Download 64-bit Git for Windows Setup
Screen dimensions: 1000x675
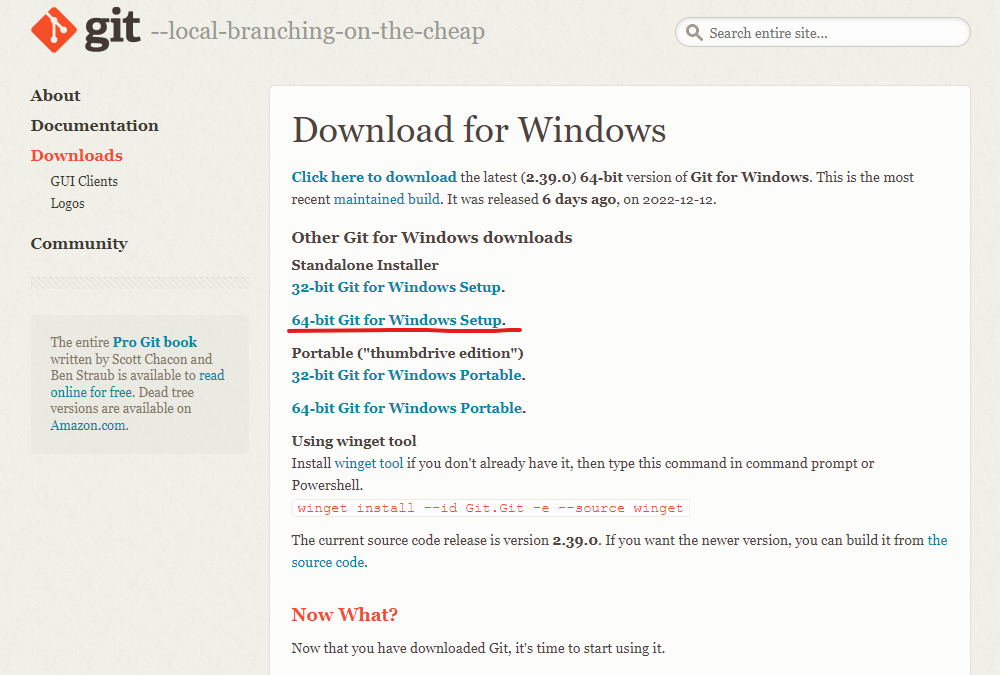pos(396,320)
